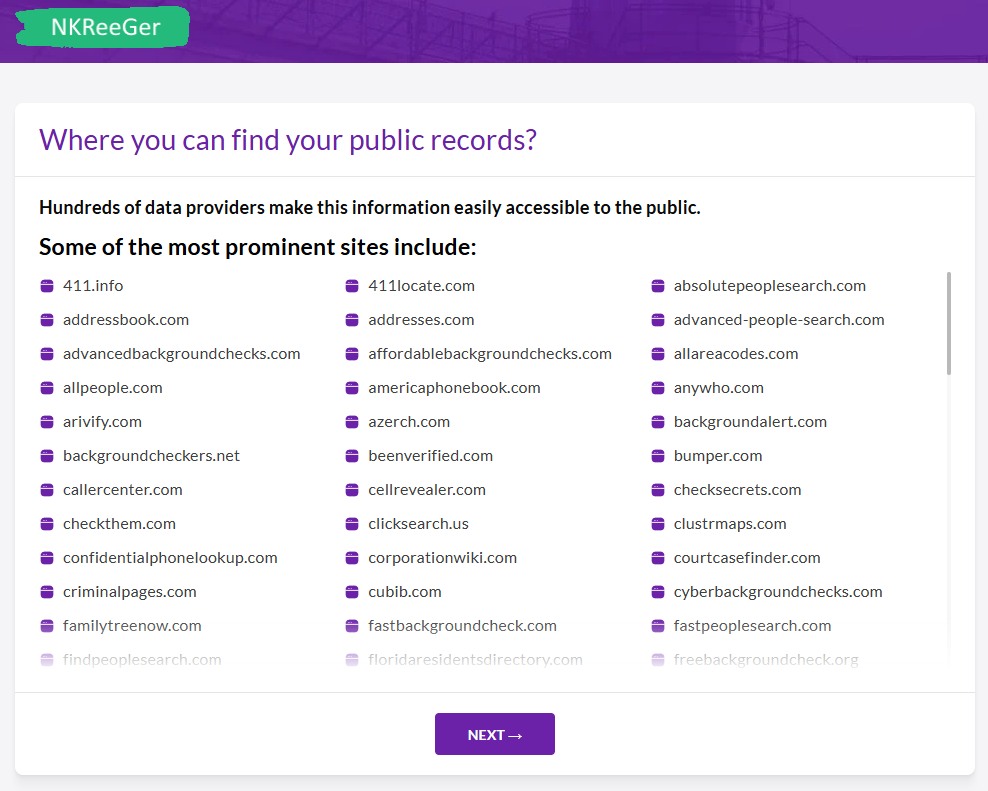Click the 411.info text
Viewport: 988px width, 791px height.
point(93,286)
